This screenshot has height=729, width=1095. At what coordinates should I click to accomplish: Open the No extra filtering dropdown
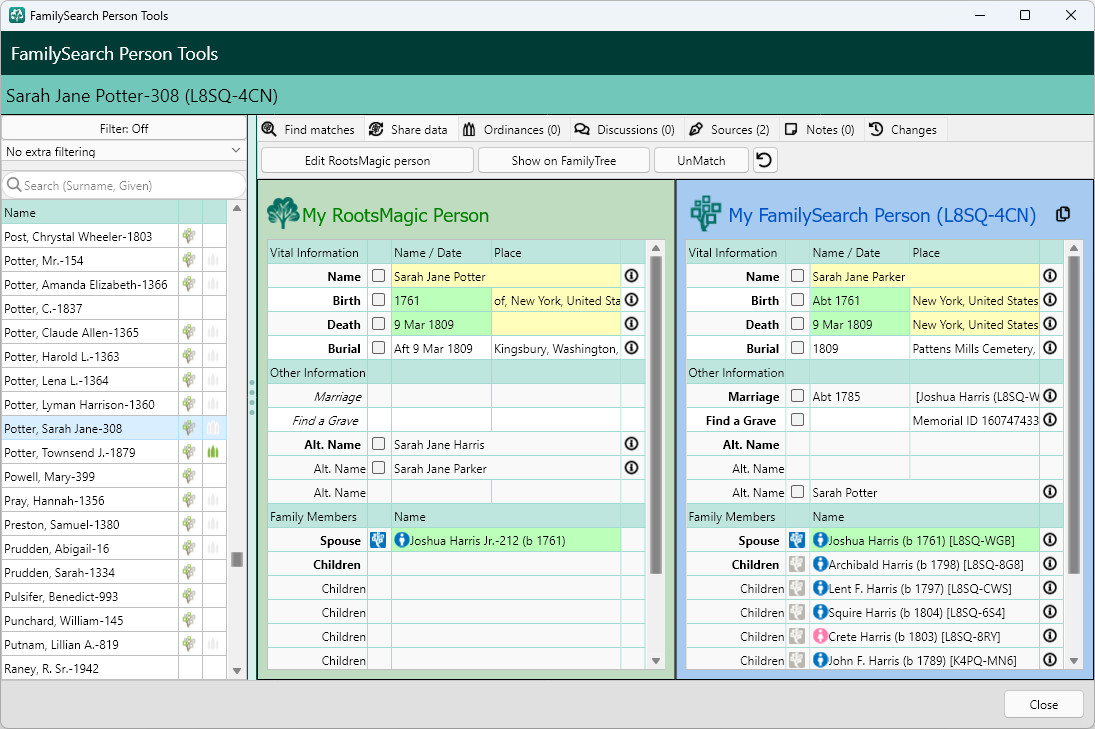pyautogui.click(x=124, y=151)
